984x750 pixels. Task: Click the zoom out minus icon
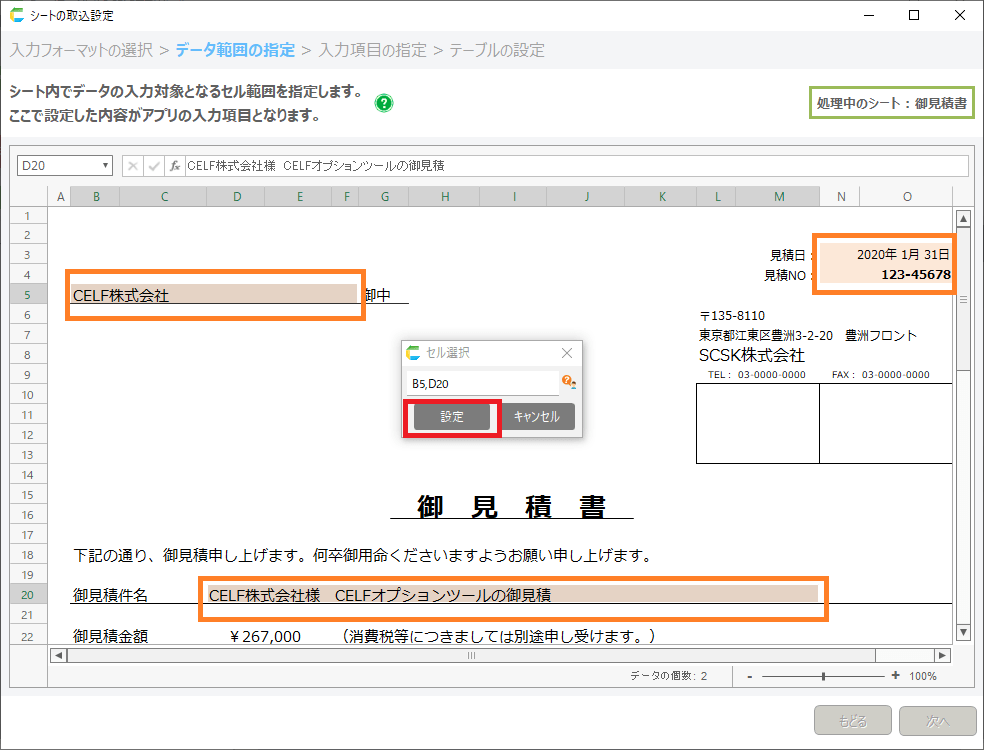[x=750, y=676]
